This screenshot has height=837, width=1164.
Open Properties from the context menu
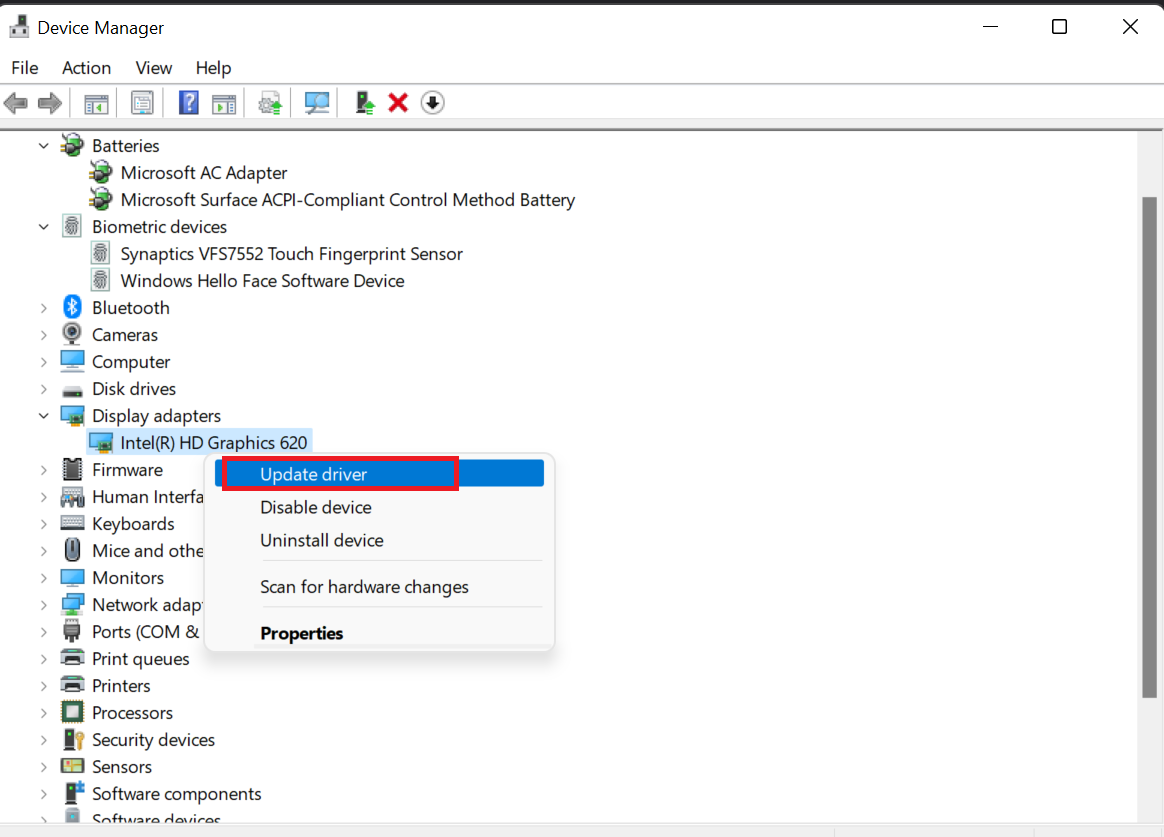379,633
